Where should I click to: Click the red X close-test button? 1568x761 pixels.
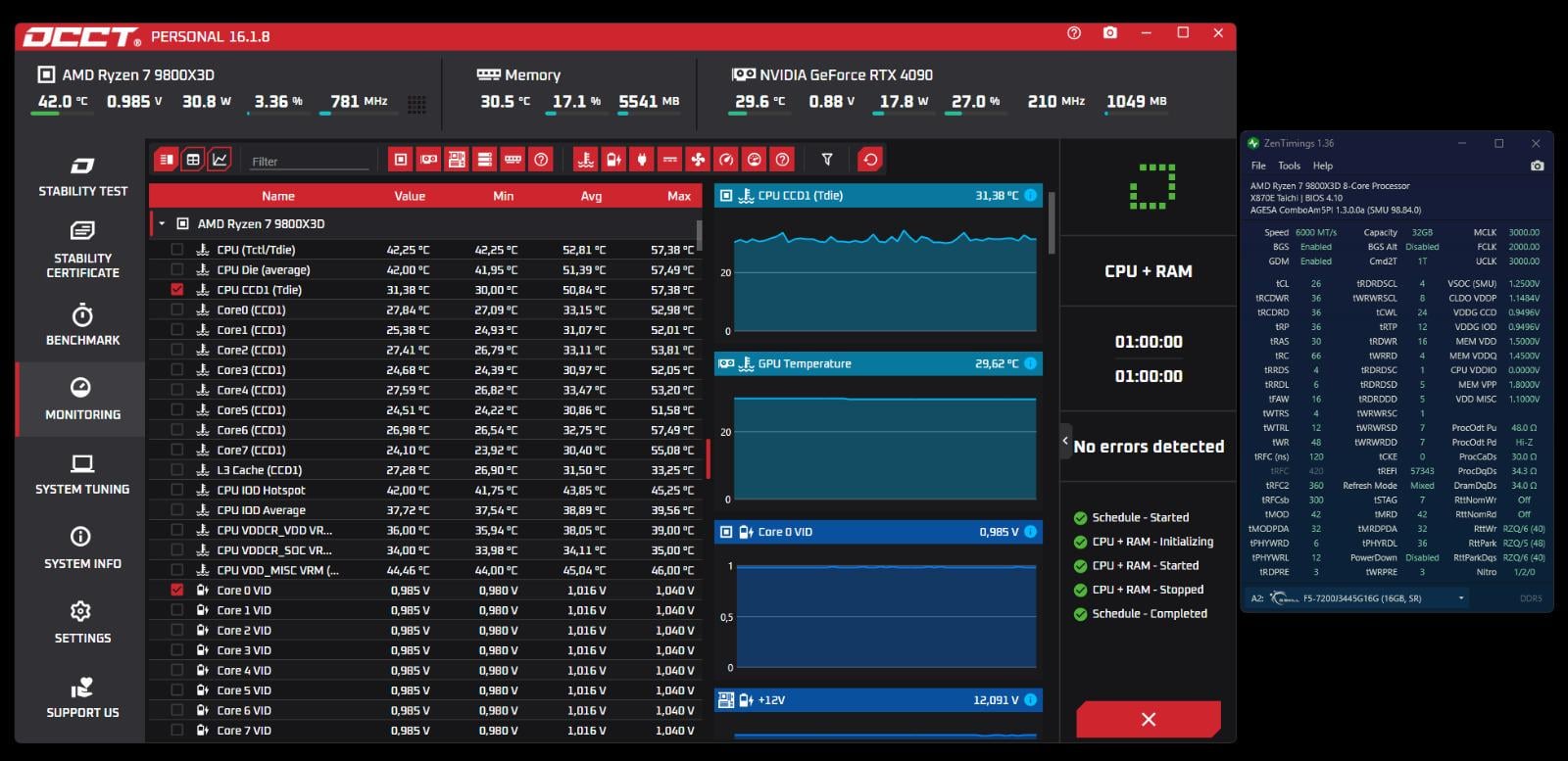1148,719
